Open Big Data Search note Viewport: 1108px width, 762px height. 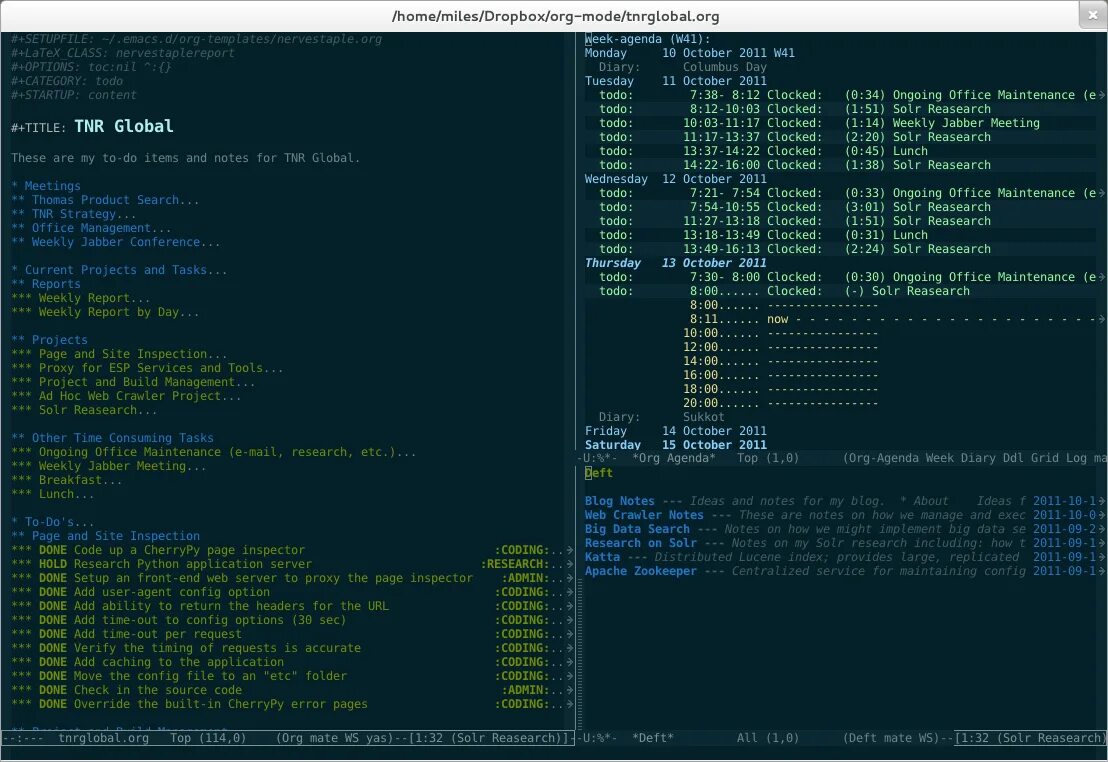tap(637, 529)
